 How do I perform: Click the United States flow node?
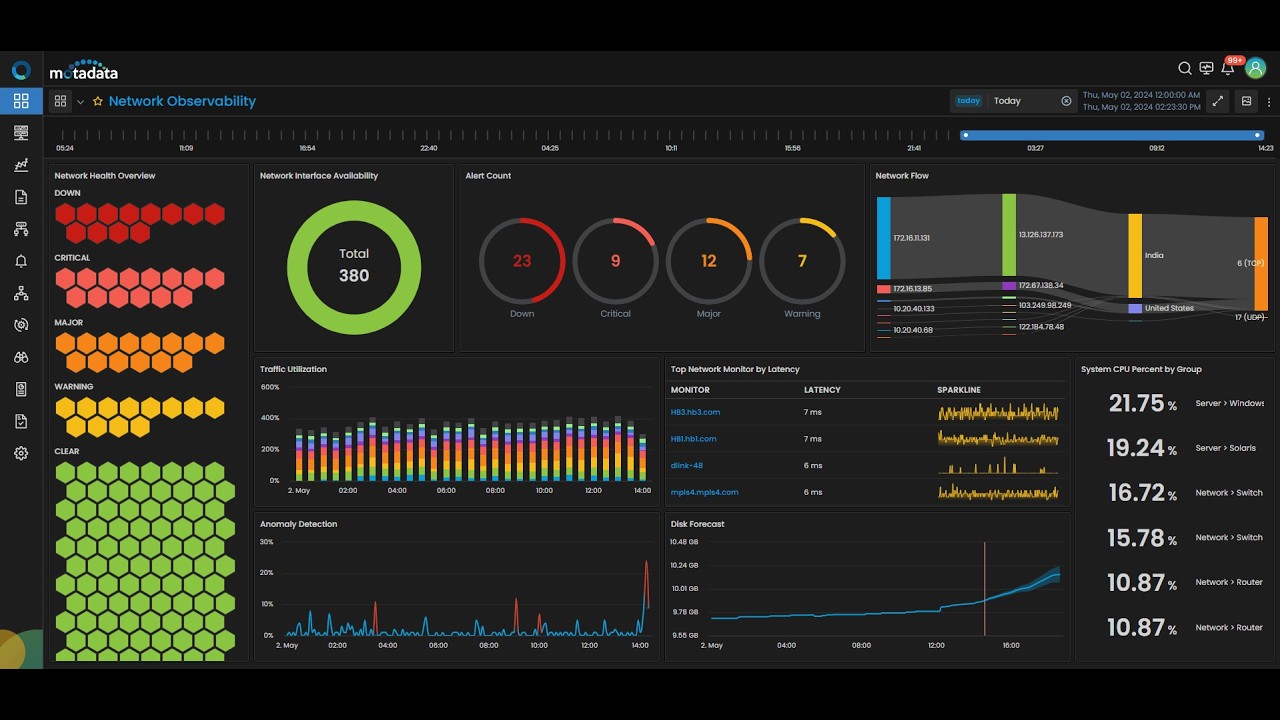1135,308
